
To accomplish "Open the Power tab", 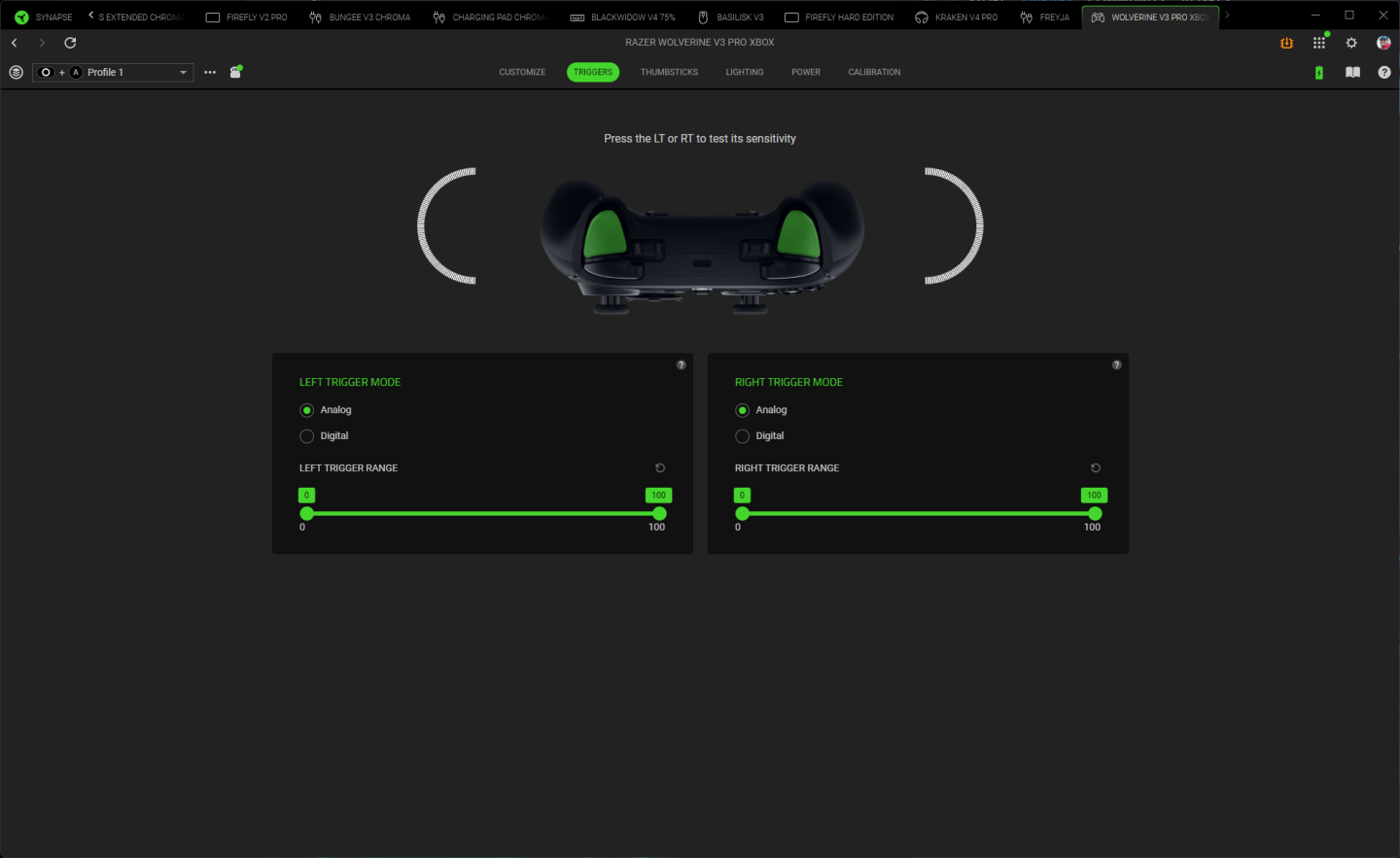I will [806, 72].
